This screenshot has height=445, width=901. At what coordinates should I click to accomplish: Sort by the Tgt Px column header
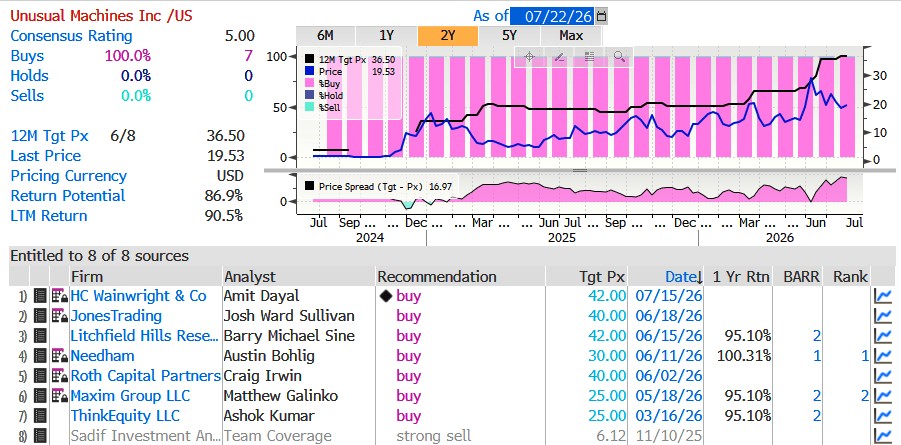[x=602, y=277]
